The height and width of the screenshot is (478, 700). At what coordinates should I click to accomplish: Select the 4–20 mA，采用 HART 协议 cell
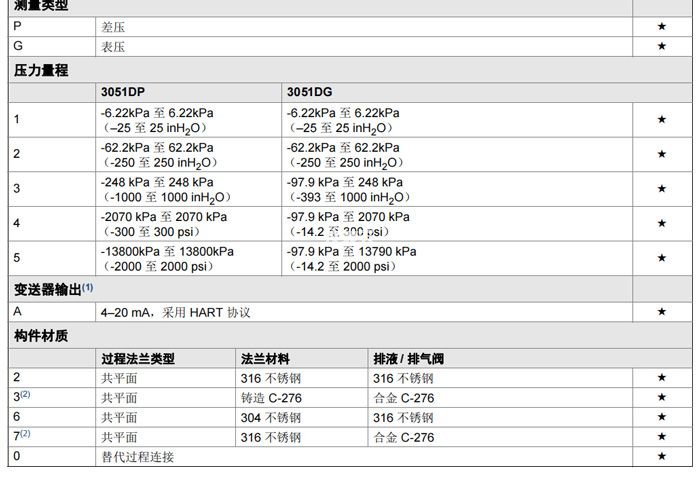coord(364,312)
